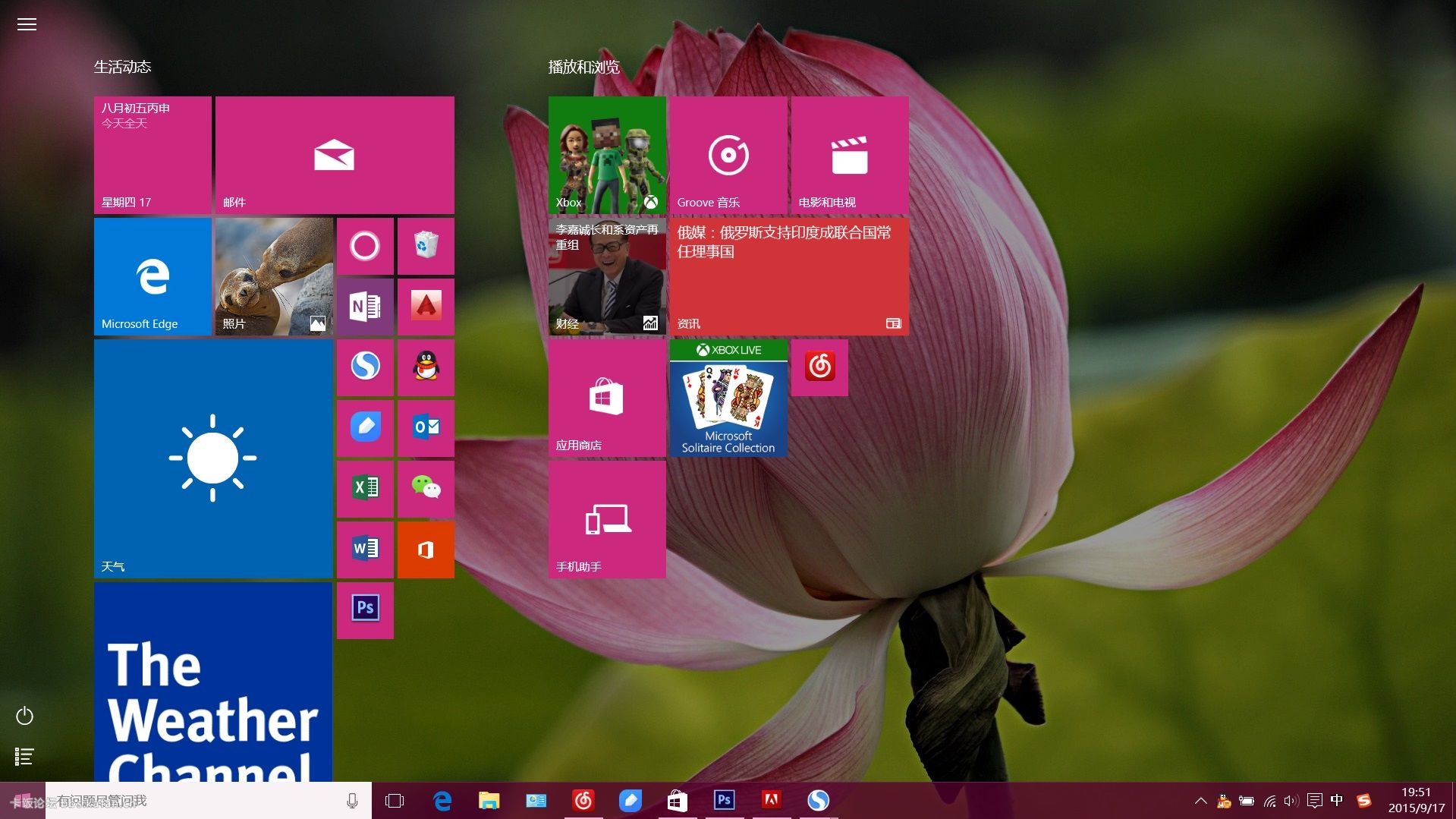Open the Recycle Bin tile

pos(426,246)
